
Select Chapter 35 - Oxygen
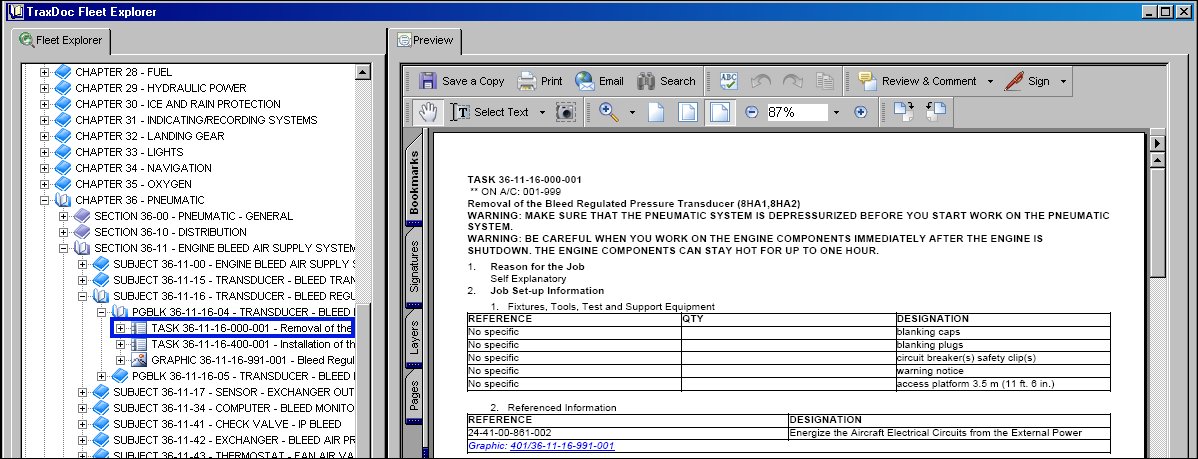point(133,184)
